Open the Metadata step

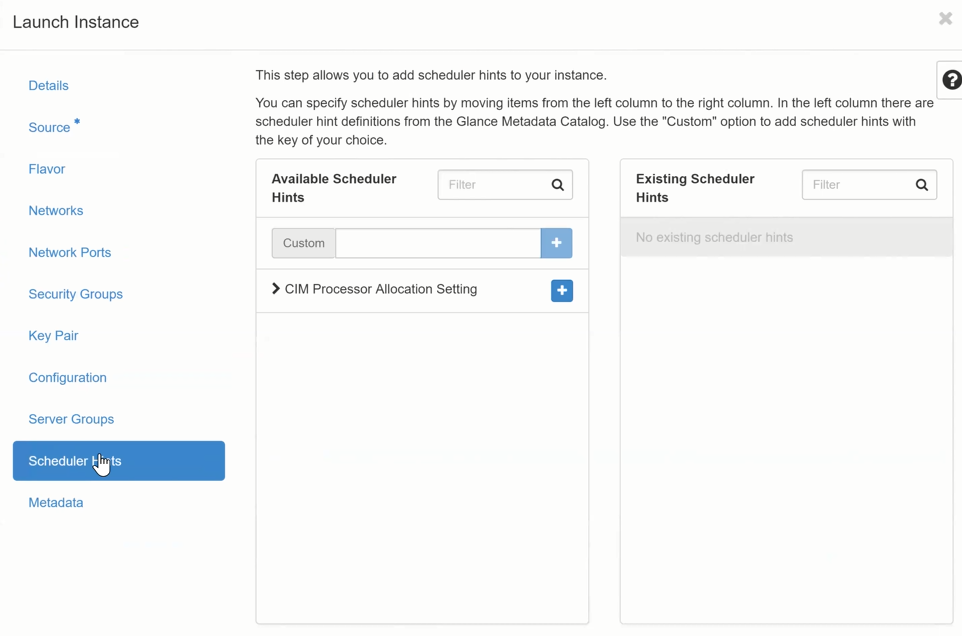click(x=56, y=503)
